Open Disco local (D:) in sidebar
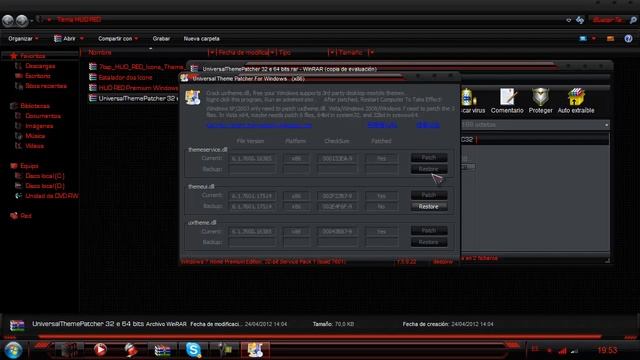This screenshot has width=640, height=360. point(45,186)
